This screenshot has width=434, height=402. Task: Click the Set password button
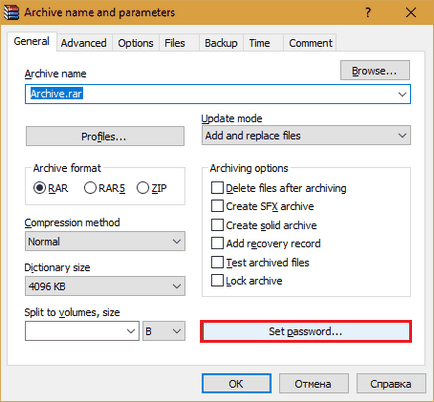(306, 331)
